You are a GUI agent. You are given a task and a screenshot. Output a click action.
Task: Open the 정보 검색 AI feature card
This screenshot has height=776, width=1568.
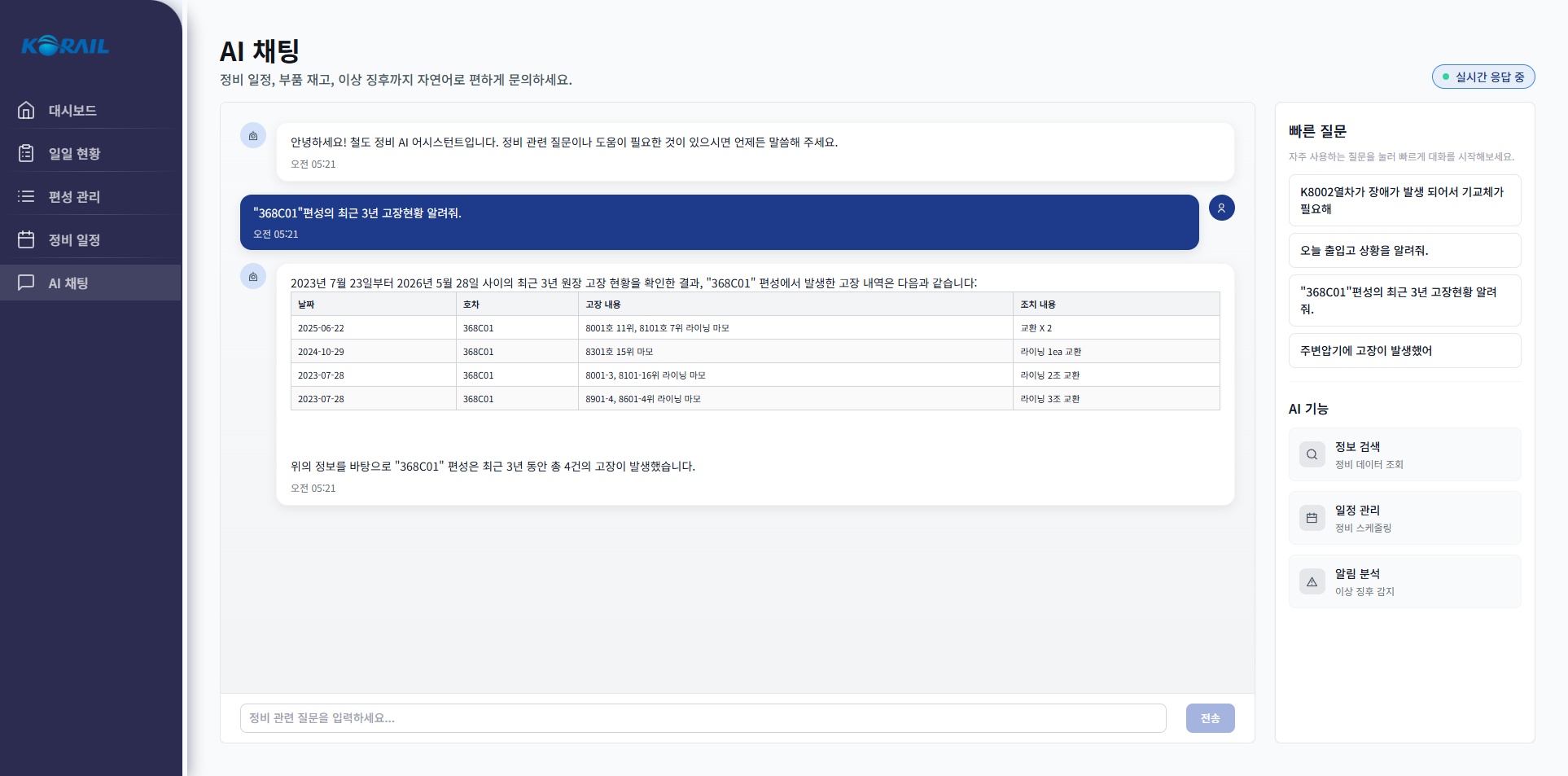pyautogui.click(x=1404, y=454)
